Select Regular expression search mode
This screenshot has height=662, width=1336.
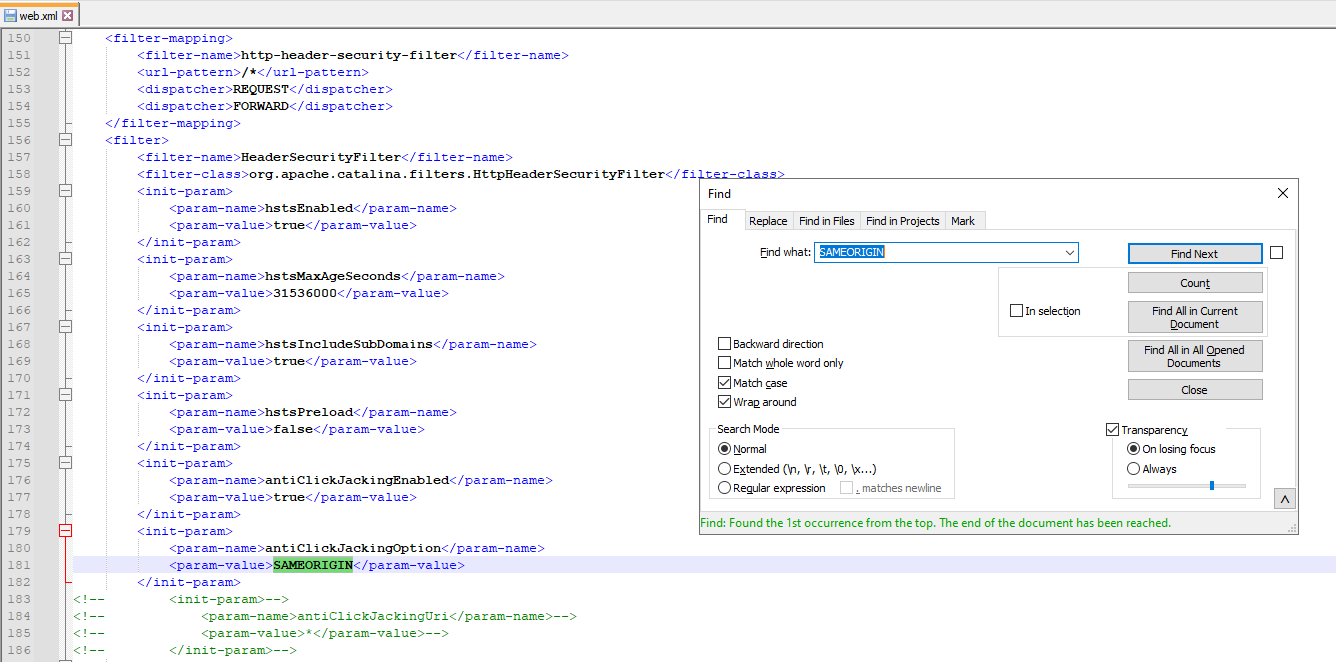(x=724, y=487)
